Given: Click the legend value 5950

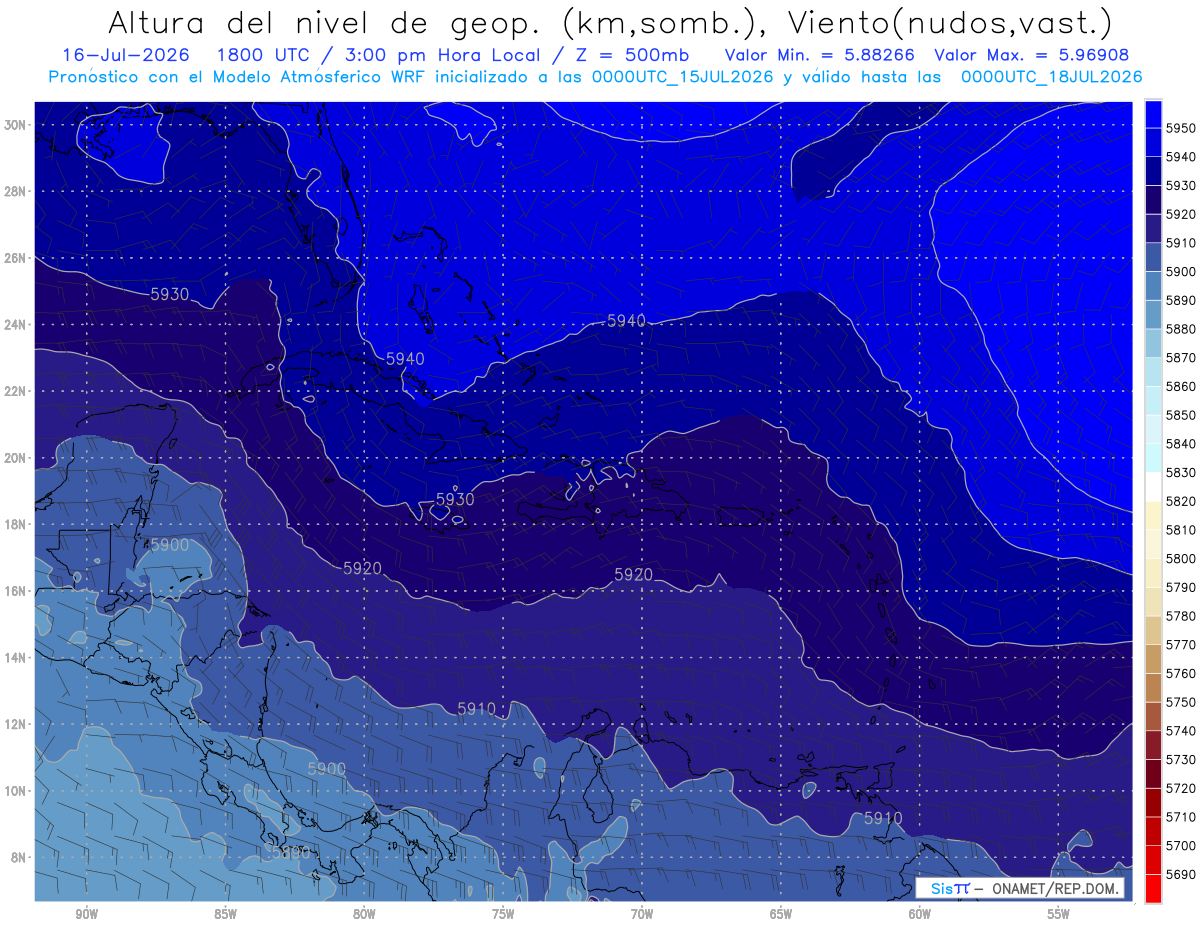Looking at the screenshot, I should tap(1180, 128).
